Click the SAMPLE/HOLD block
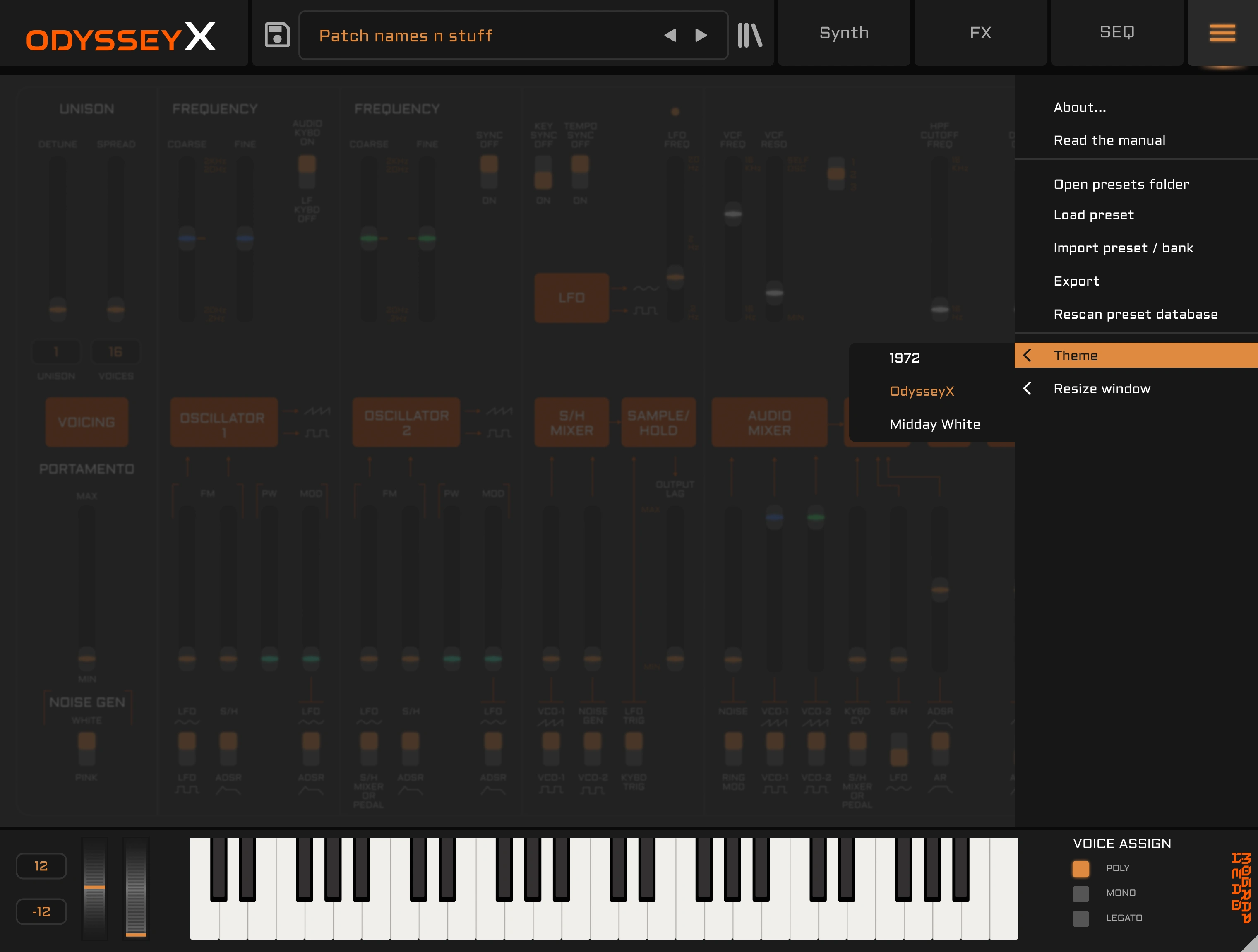Image resolution: width=1258 pixels, height=952 pixels. (658, 422)
